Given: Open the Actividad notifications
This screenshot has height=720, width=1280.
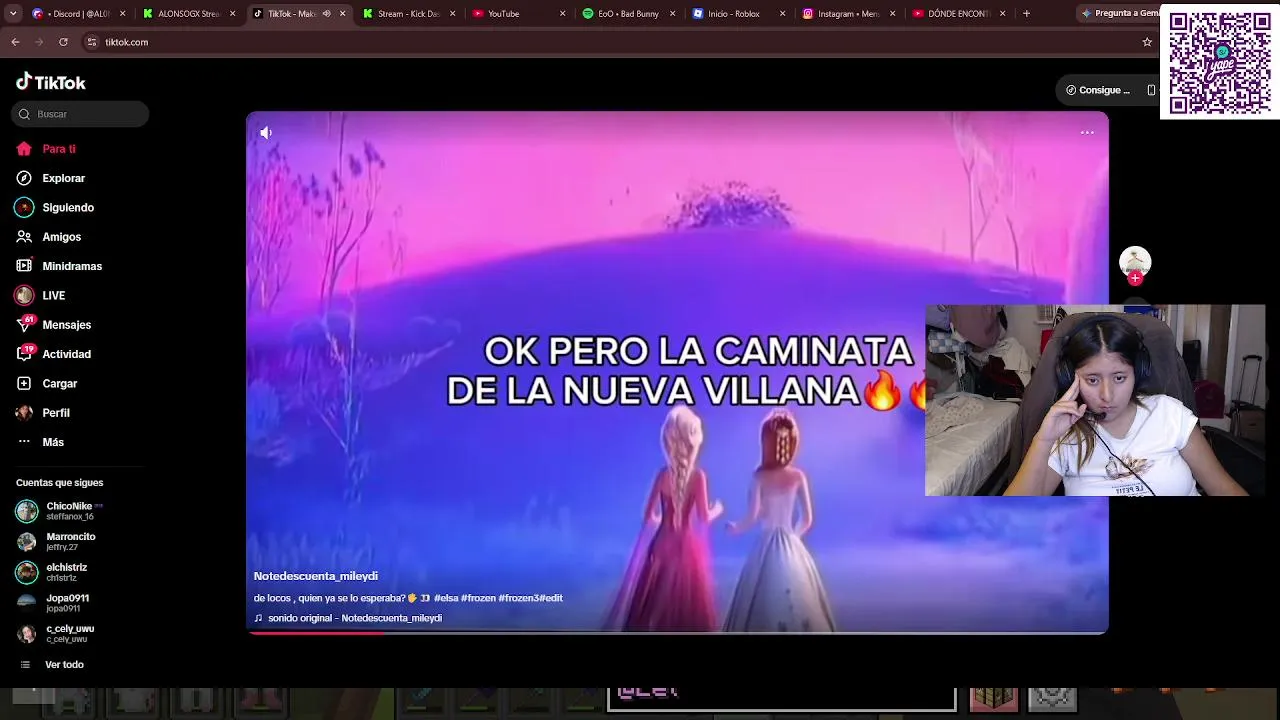Looking at the screenshot, I should [x=53, y=354].
